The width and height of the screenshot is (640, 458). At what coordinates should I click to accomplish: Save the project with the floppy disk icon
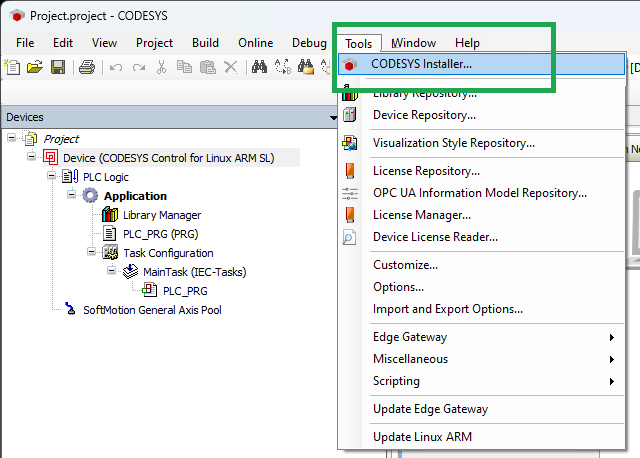pos(58,67)
